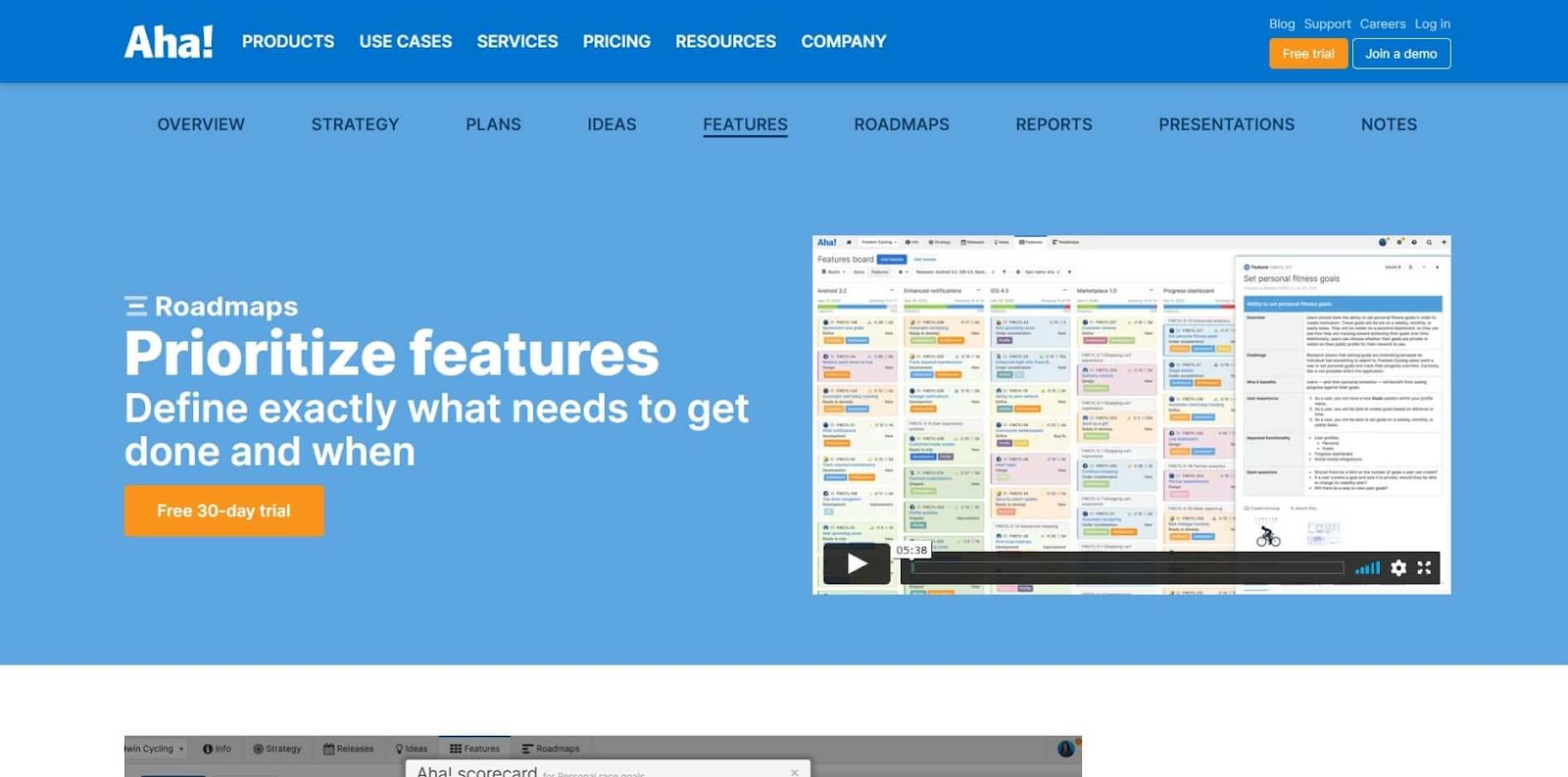Click the Aha! scorecard screenshot image
The height and width of the screenshot is (777, 1568).
click(603, 756)
